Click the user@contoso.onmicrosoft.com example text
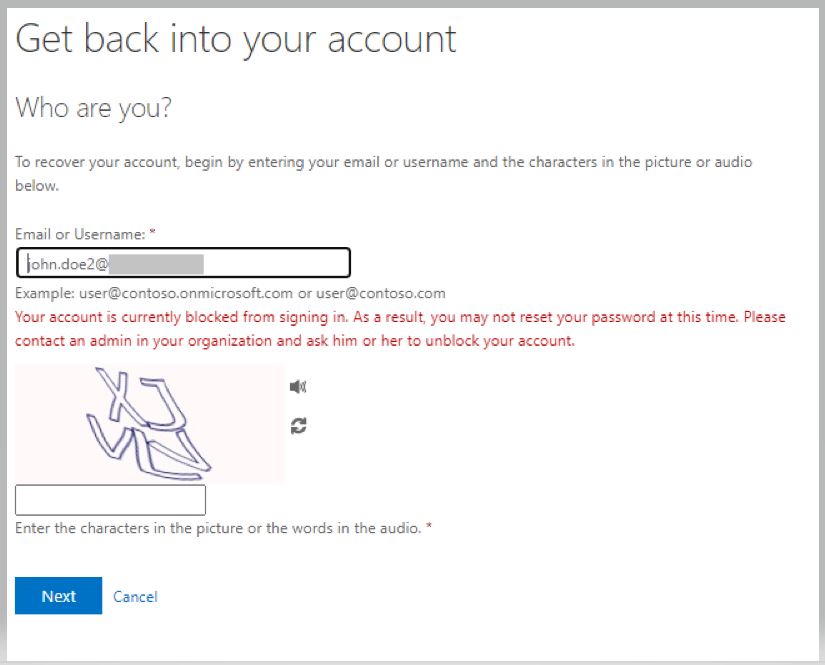Screen dimensions: 825x665 point(186,293)
